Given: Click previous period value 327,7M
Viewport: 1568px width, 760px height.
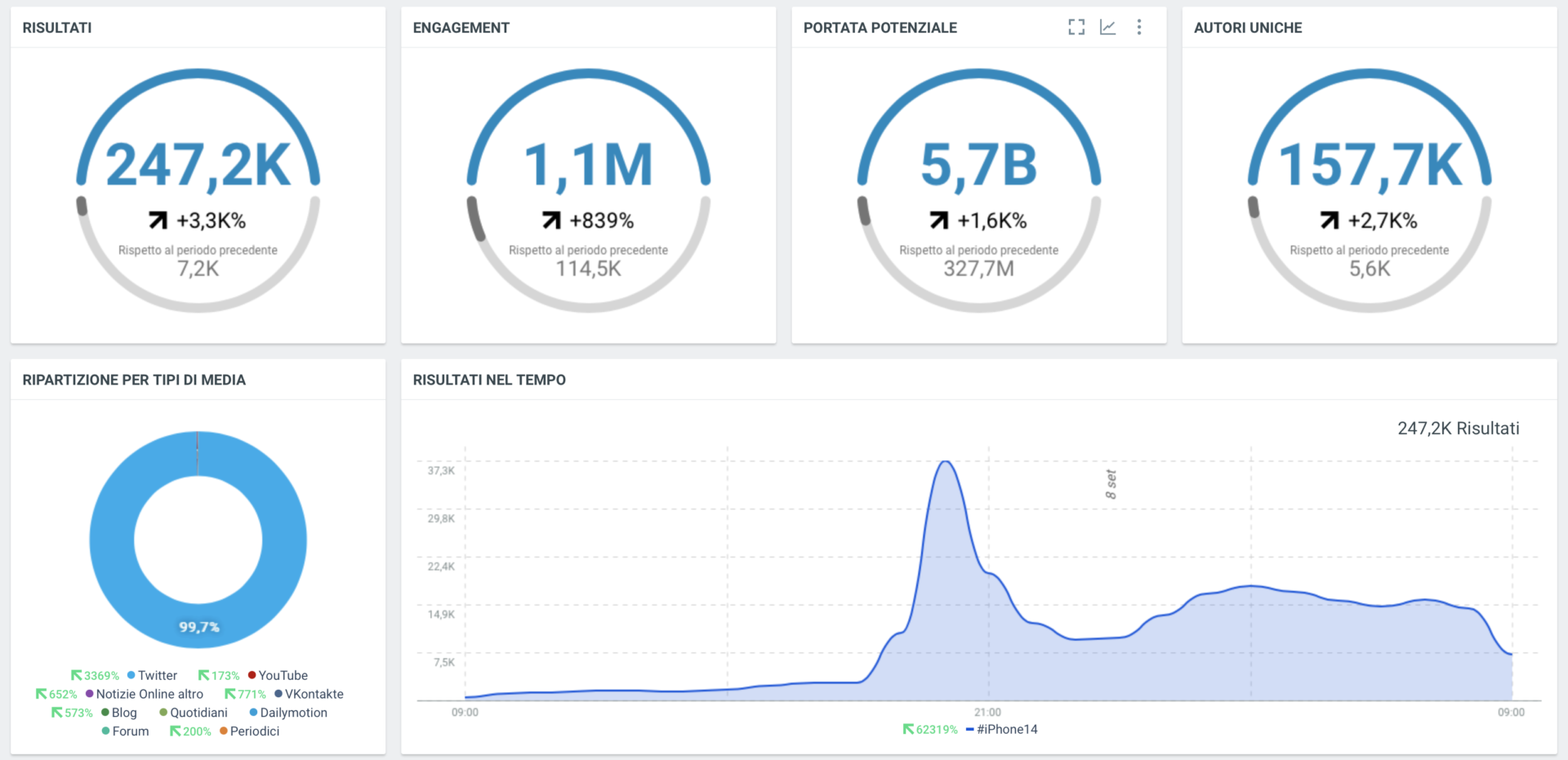Looking at the screenshot, I should point(979,269).
